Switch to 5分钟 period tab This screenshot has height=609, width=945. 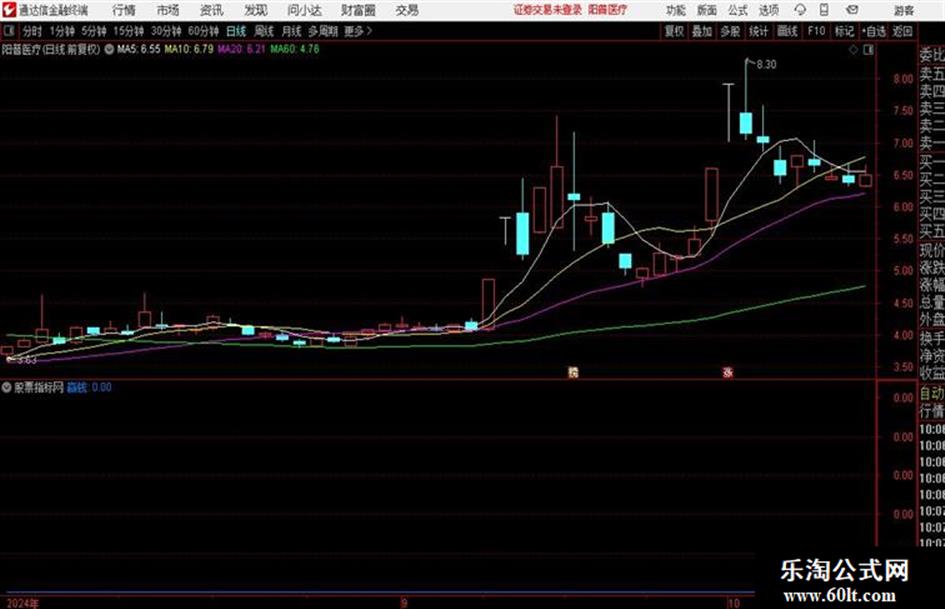click(93, 31)
